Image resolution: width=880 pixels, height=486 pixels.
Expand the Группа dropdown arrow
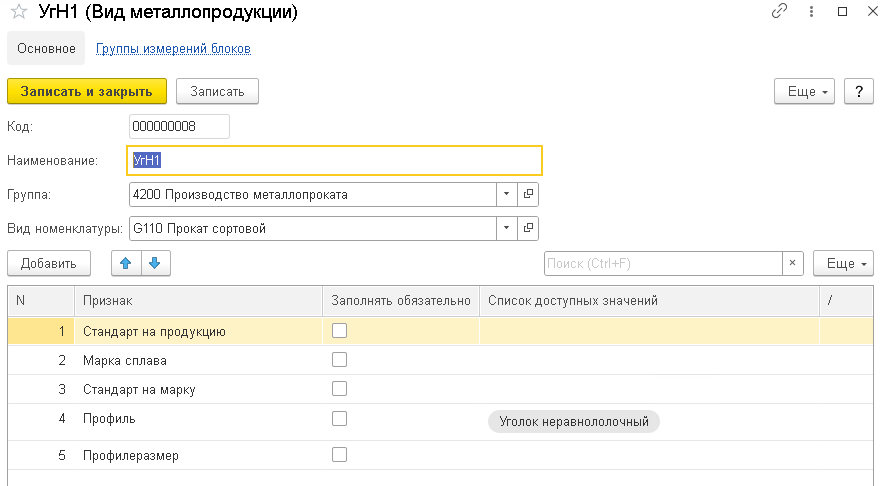click(x=506, y=194)
